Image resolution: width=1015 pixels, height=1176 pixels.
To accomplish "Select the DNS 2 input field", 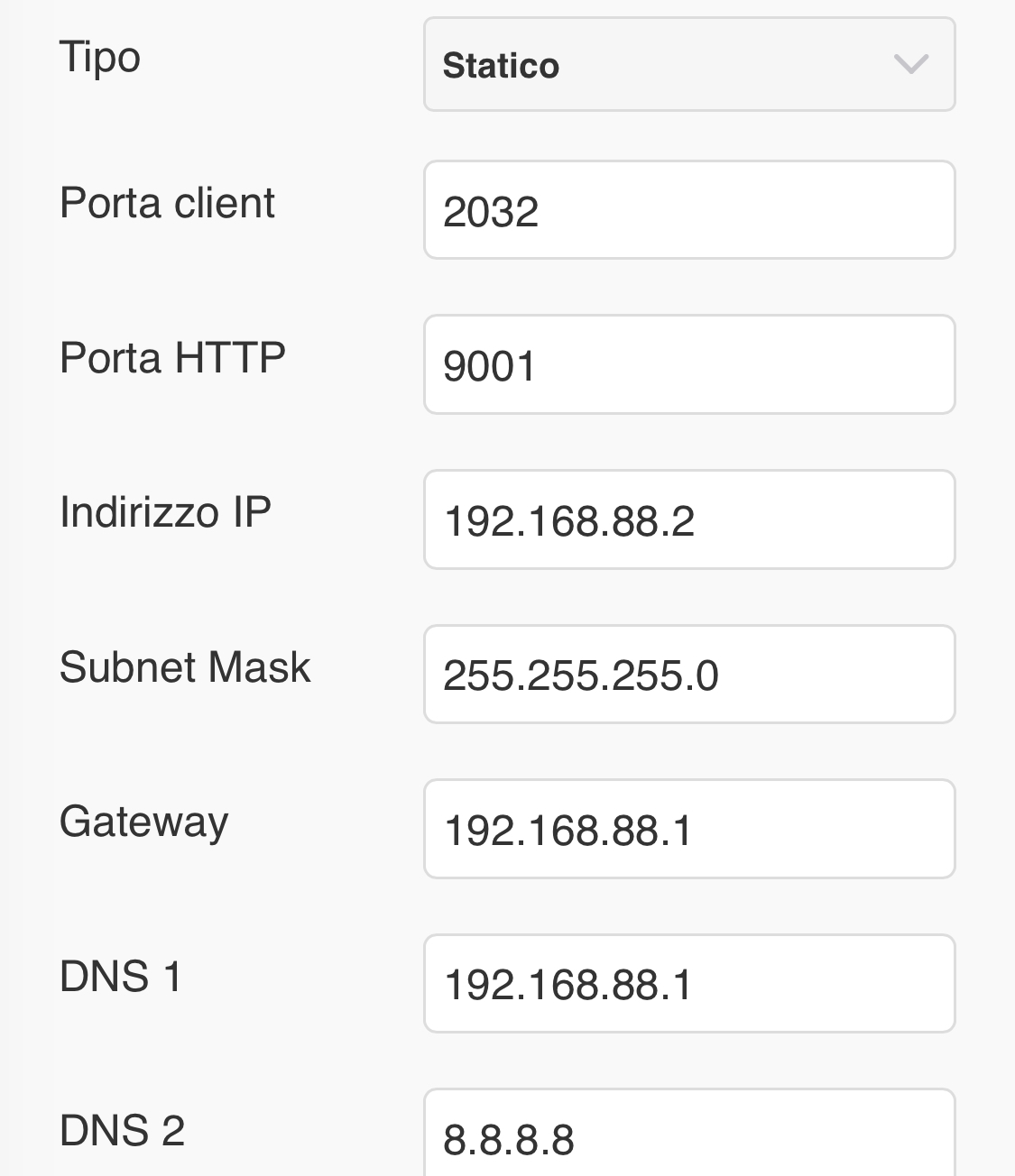I will click(688, 1136).
